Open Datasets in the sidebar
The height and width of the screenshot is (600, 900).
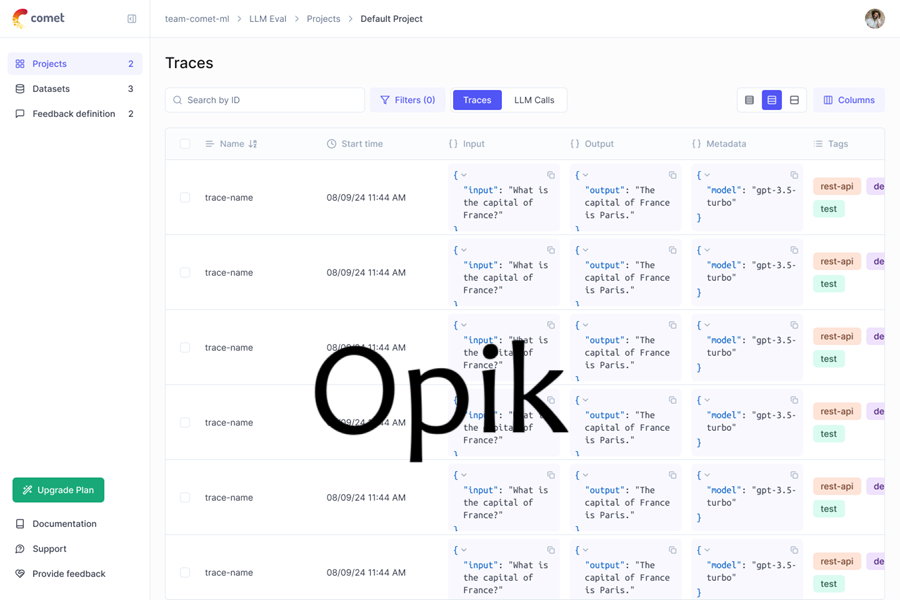51,89
